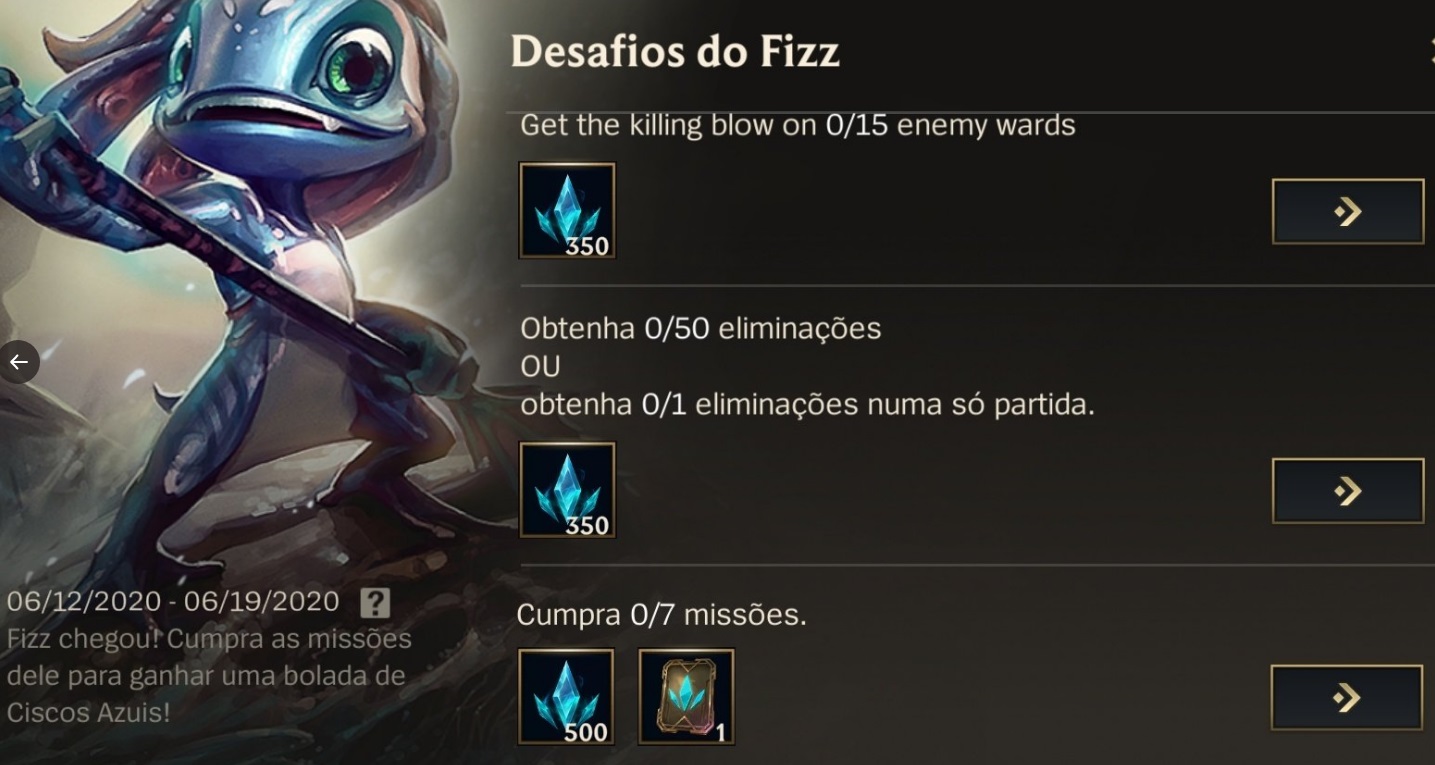Screen dimensions: 1435x765
Task: Click the OU separator text
Action: (x=540, y=367)
